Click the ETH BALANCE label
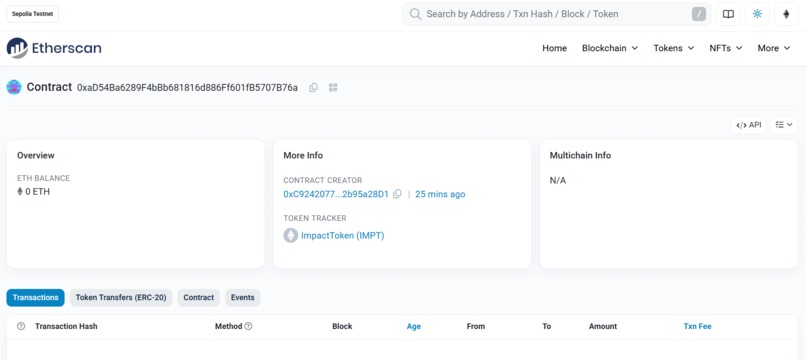This screenshot has height=360, width=806. tap(43, 178)
